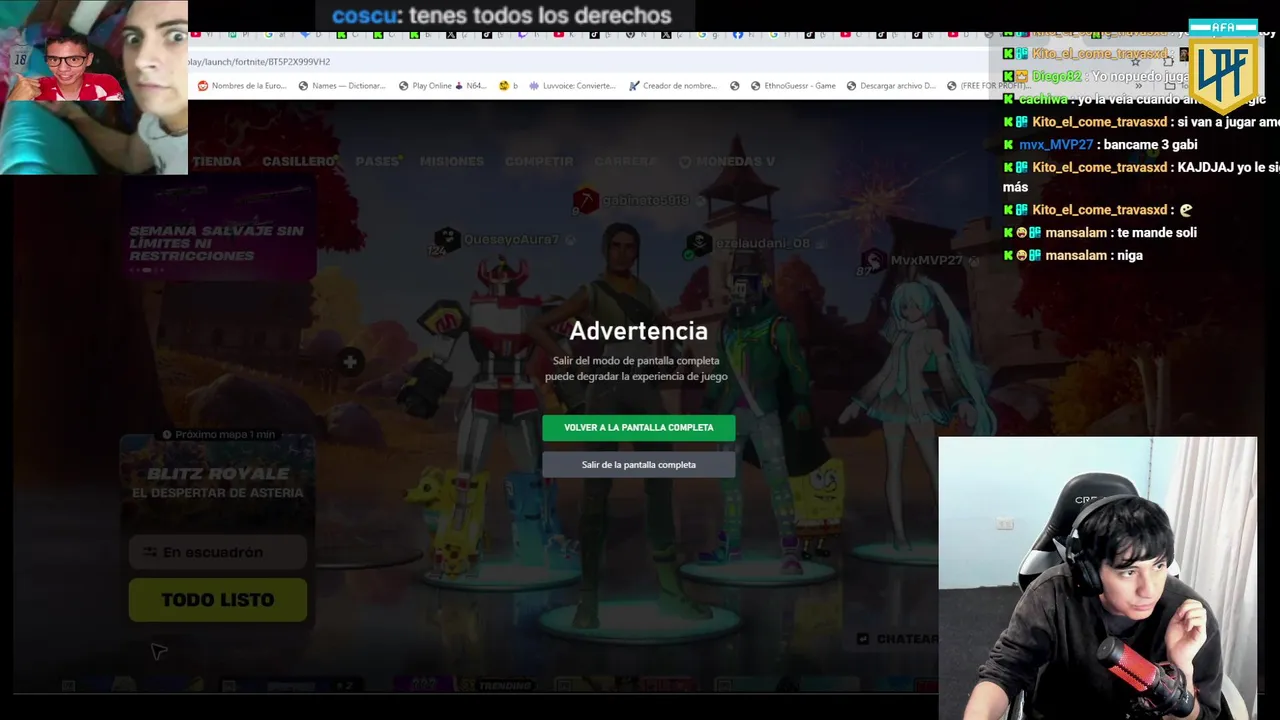The image size is (1280, 720).
Task: Click the Próximo mapa 1 min timer label
Action: (x=218, y=435)
